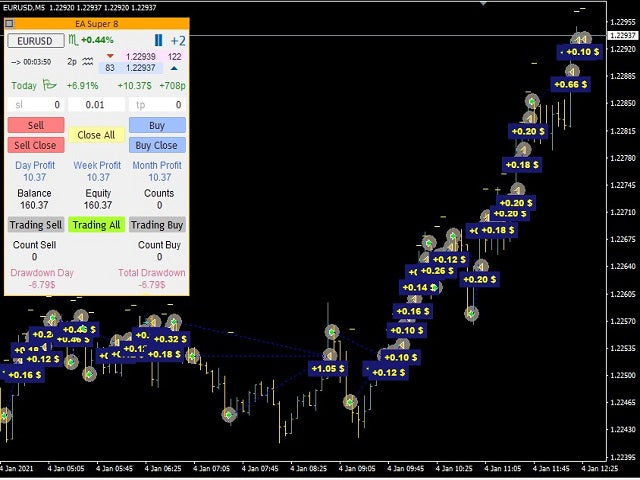640x480 pixels.
Task: Open the EURUSD symbol selector
Action: [x=35, y=41]
